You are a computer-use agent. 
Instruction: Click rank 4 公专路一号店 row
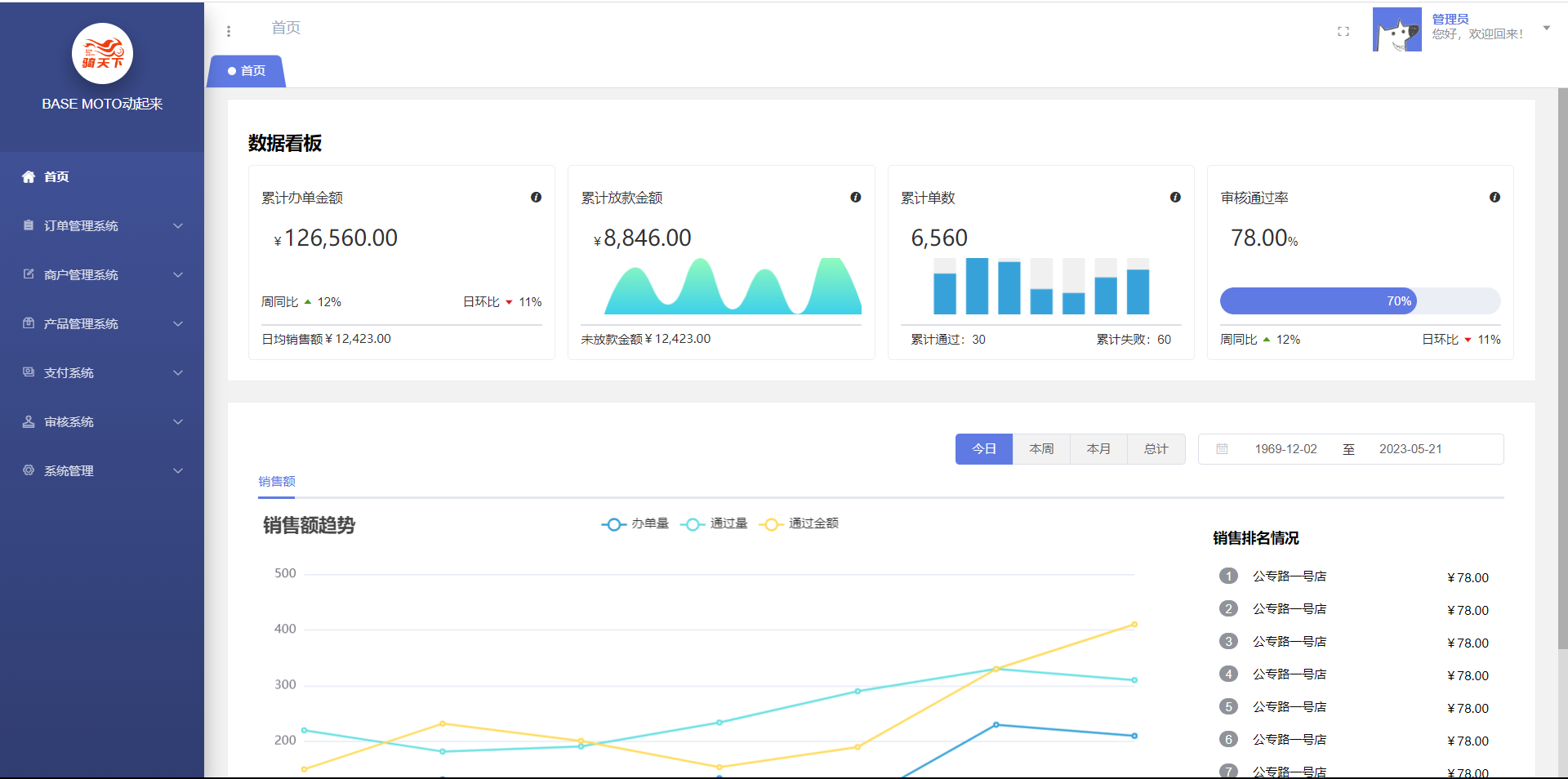pyautogui.click(x=1354, y=674)
